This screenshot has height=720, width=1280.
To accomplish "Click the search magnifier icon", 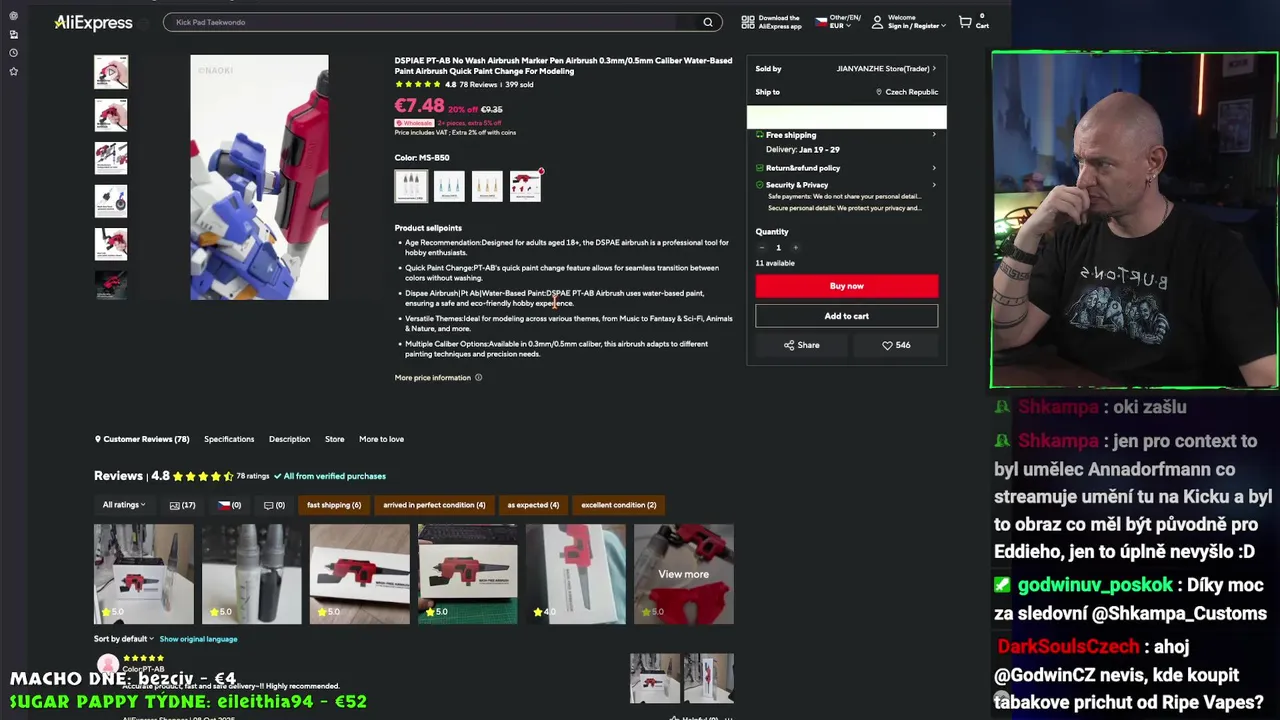I will click(x=708, y=22).
